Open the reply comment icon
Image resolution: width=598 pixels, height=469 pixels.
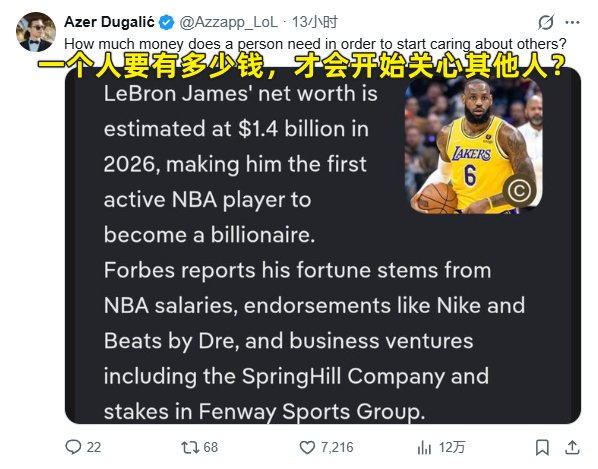[x=73, y=447]
